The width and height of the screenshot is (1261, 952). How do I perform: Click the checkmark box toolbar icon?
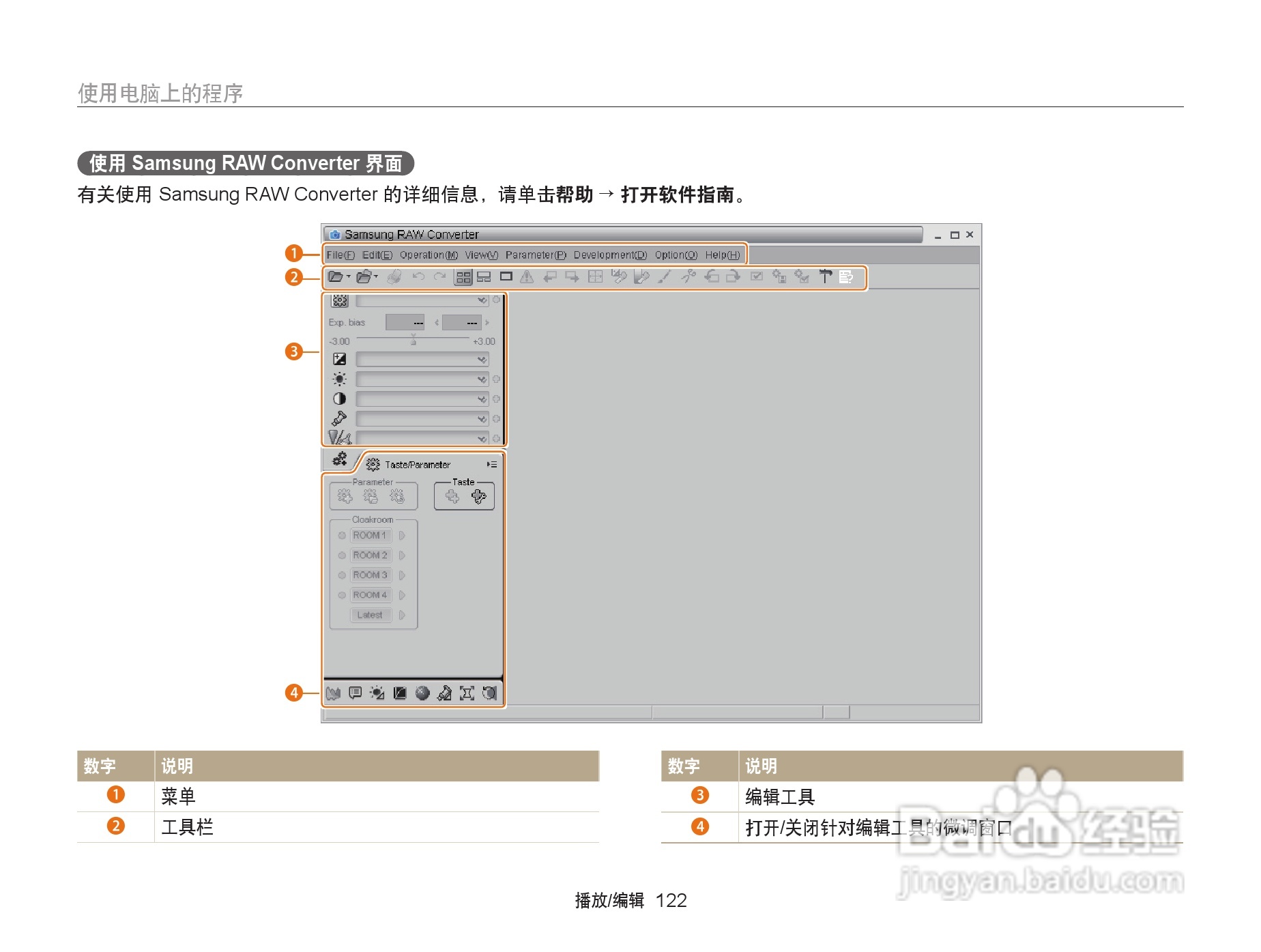[x=757, y=277]
